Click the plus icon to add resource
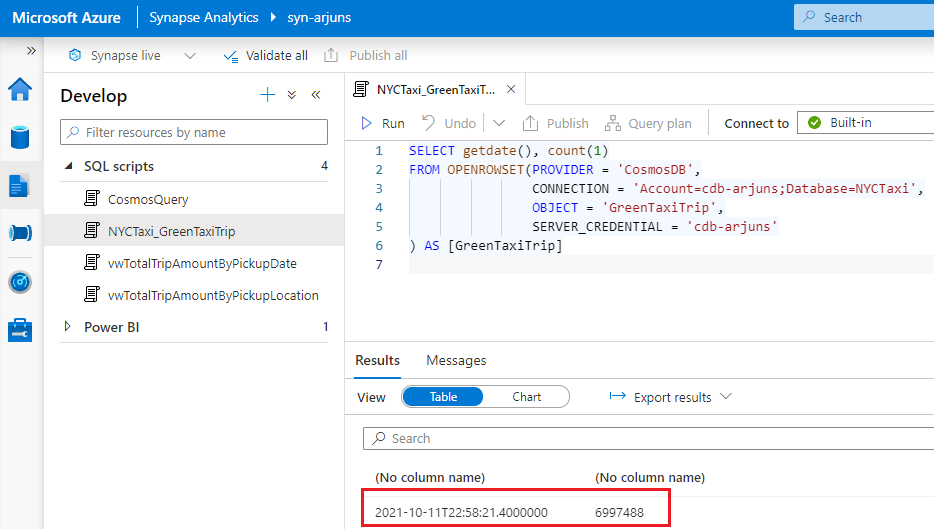Image resolution: width=934 pixels, height=529 pixels. coord(267,95)
